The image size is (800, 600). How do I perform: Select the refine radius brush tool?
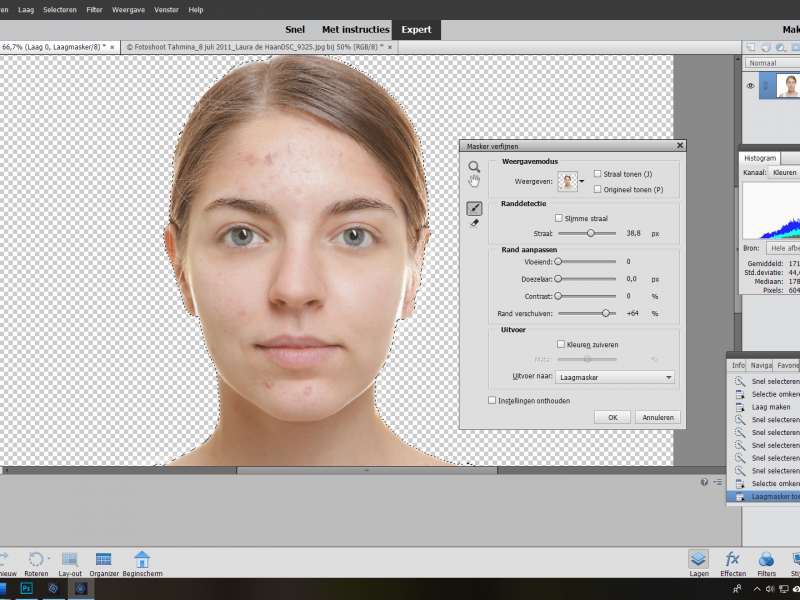(x=474, y=207)
